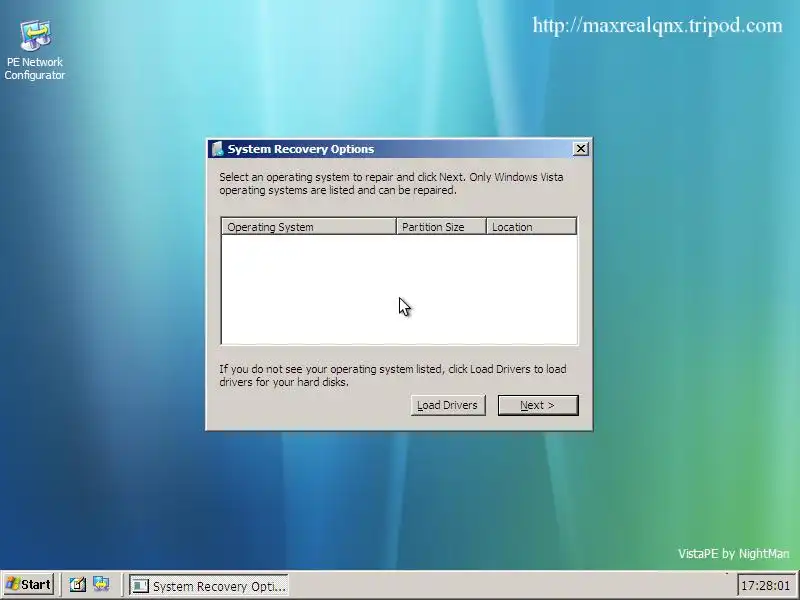800x600 pixels.
Task: Open the Start menu
Action: (x=29, y=585)
